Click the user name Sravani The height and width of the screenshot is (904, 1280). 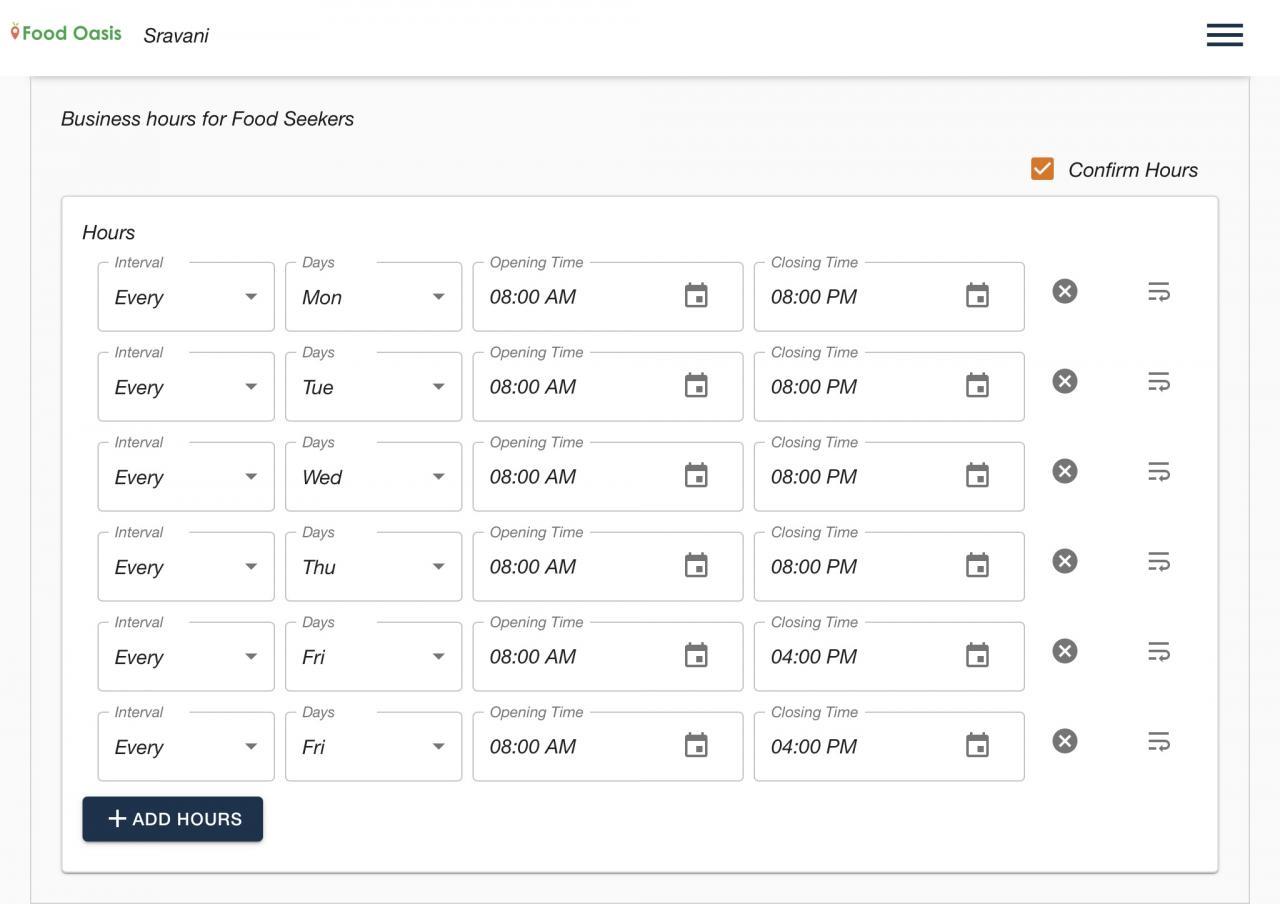tap(176, 36)
